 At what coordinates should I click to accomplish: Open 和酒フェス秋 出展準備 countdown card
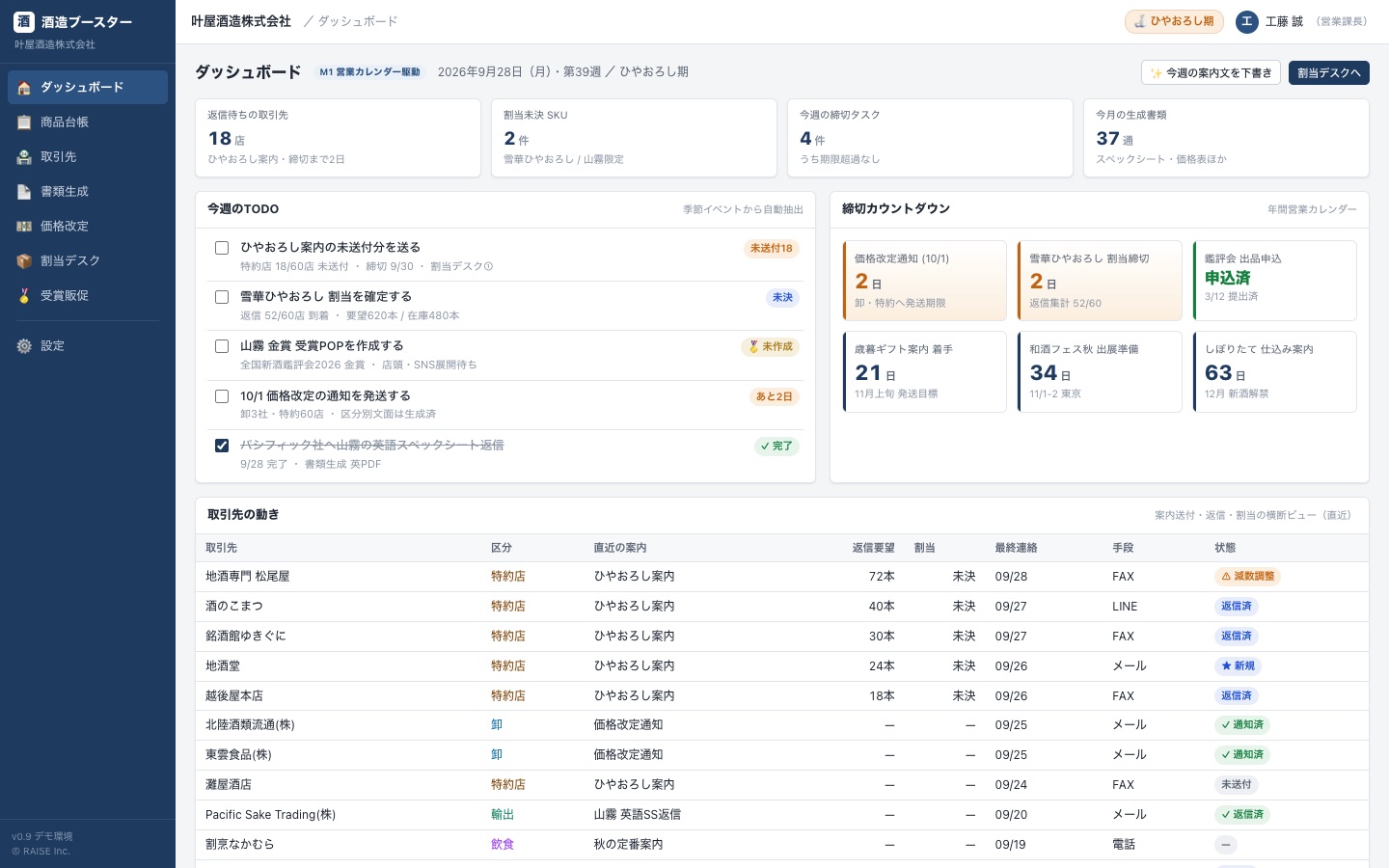coord(1100,372)
